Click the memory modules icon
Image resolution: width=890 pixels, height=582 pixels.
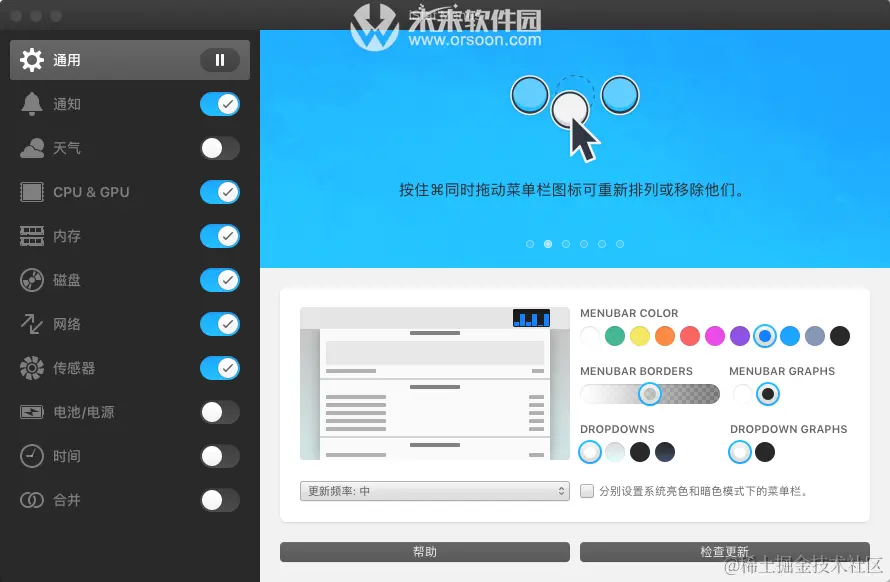(x=32, y=236)
